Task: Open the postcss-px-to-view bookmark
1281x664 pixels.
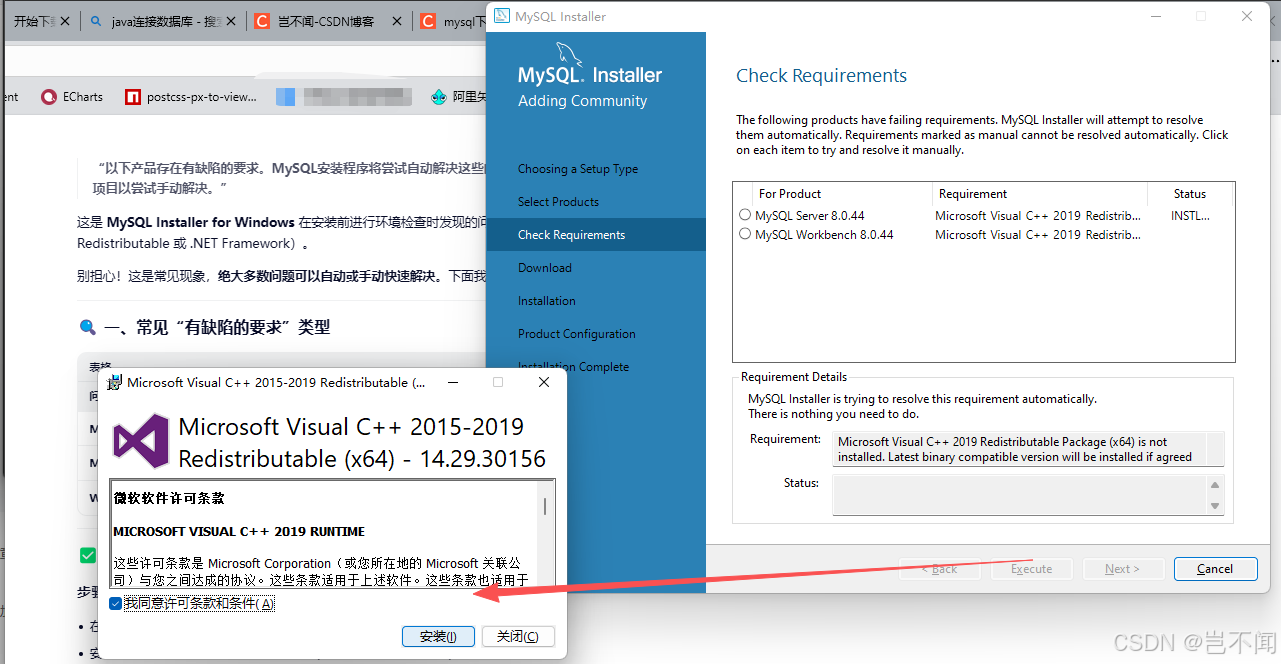Action: [191, 97]
